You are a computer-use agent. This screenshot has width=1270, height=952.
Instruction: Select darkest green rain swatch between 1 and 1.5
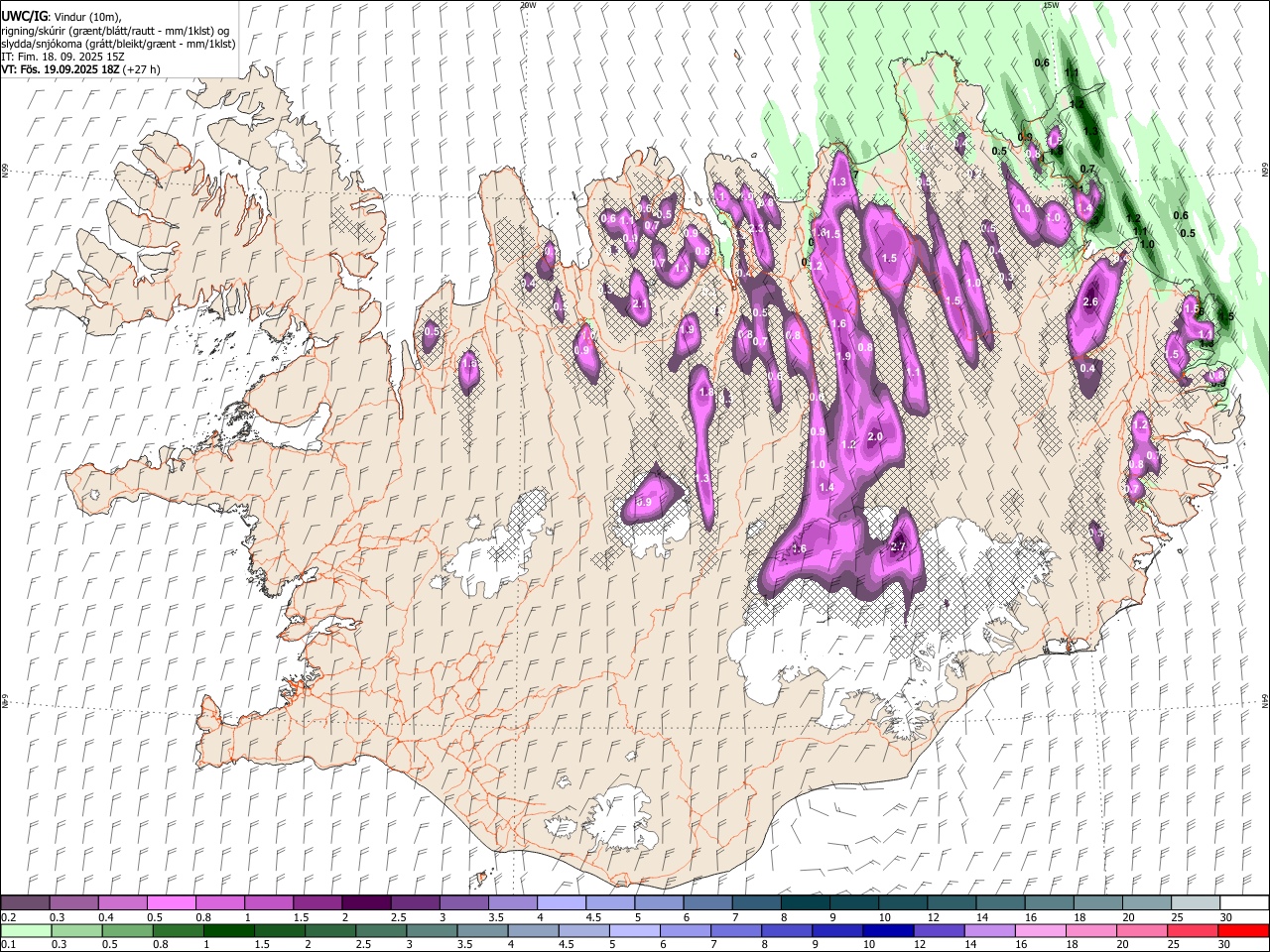(x=228, y=931)
